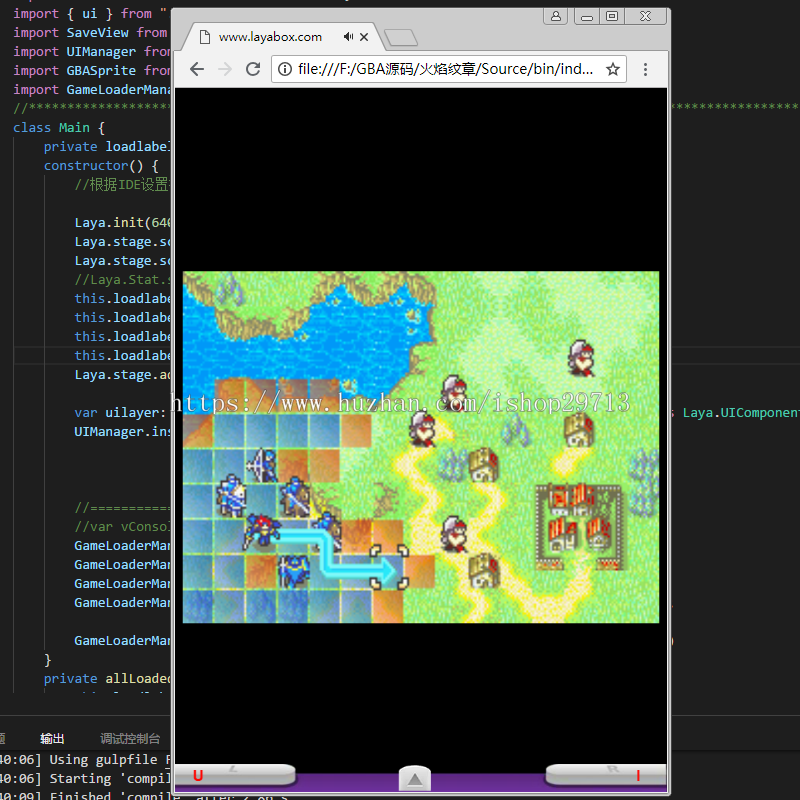This screenshot has width=800, height=800.
Task: Open the 调试控制台 tab in editor
Action: [130, 738]
